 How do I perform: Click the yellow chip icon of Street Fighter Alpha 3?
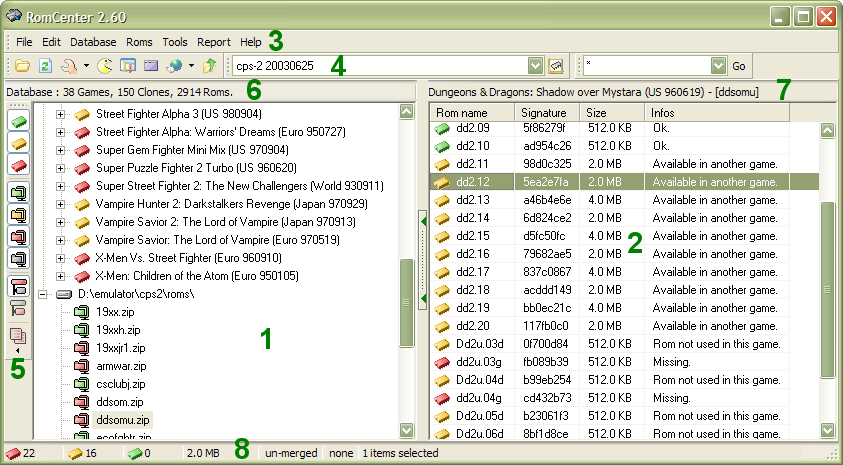pos(82,114)
